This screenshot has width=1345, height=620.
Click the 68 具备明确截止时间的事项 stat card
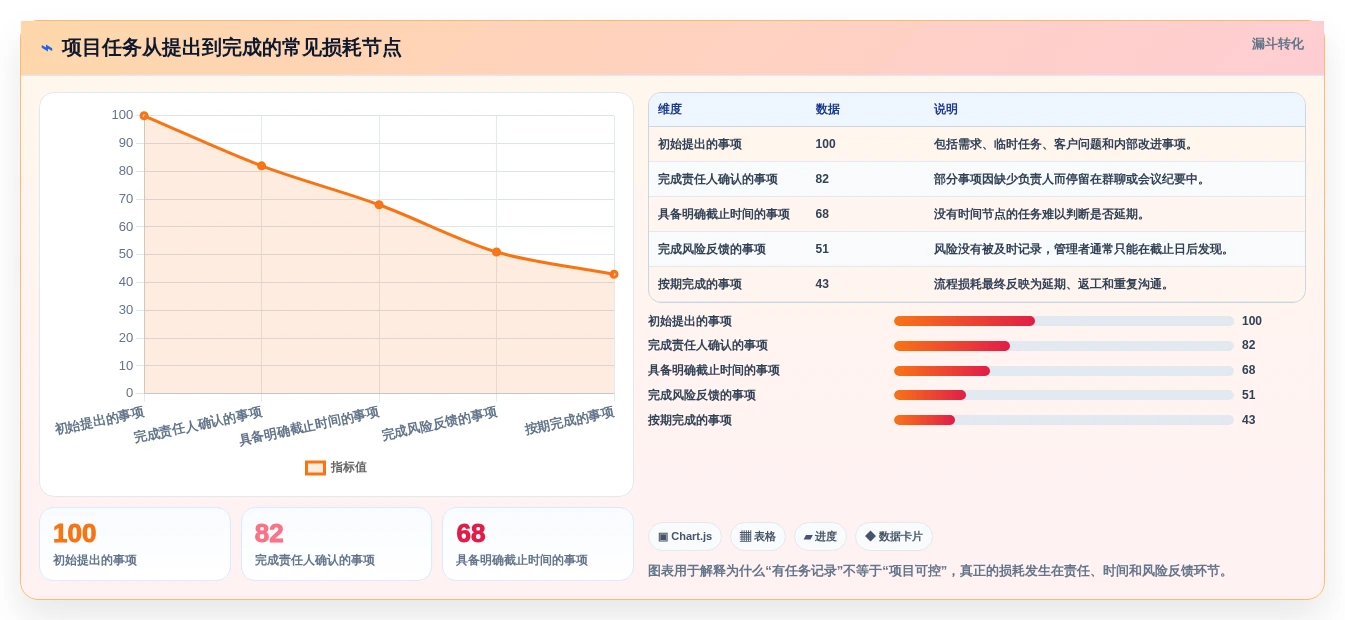click(x=538, y=544)
